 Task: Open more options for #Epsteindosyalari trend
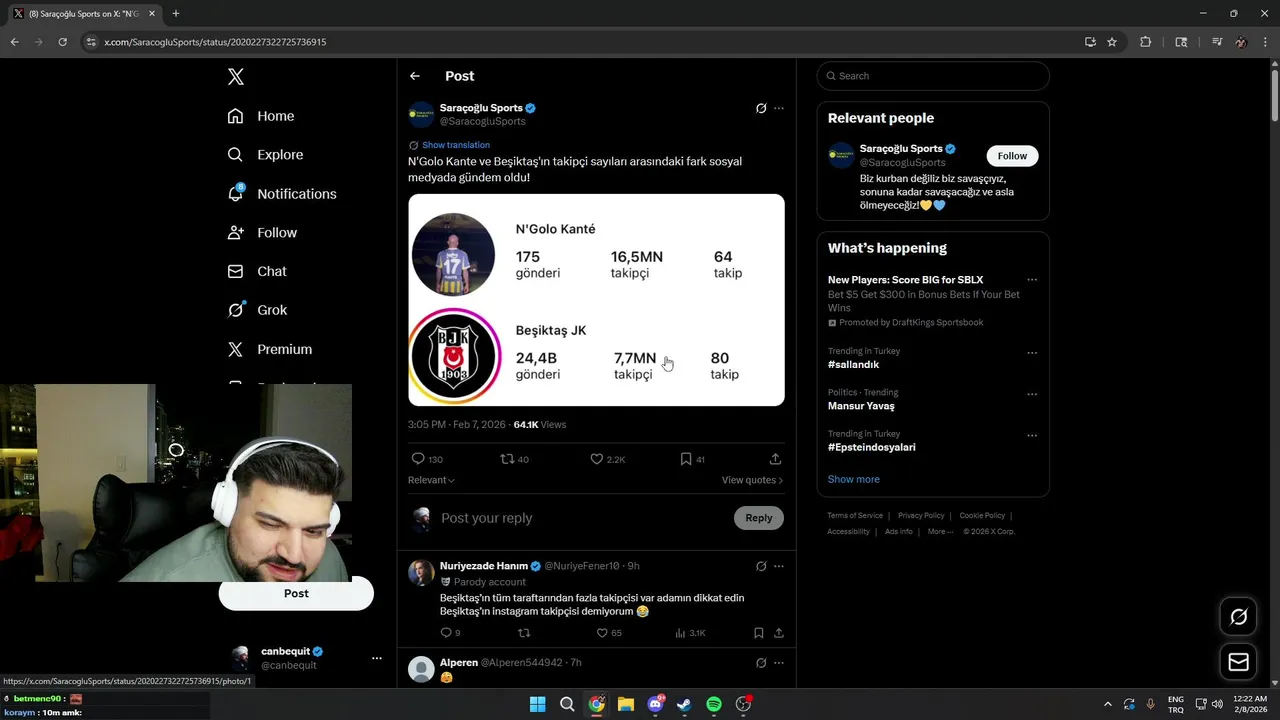[x=1032, y=436]
